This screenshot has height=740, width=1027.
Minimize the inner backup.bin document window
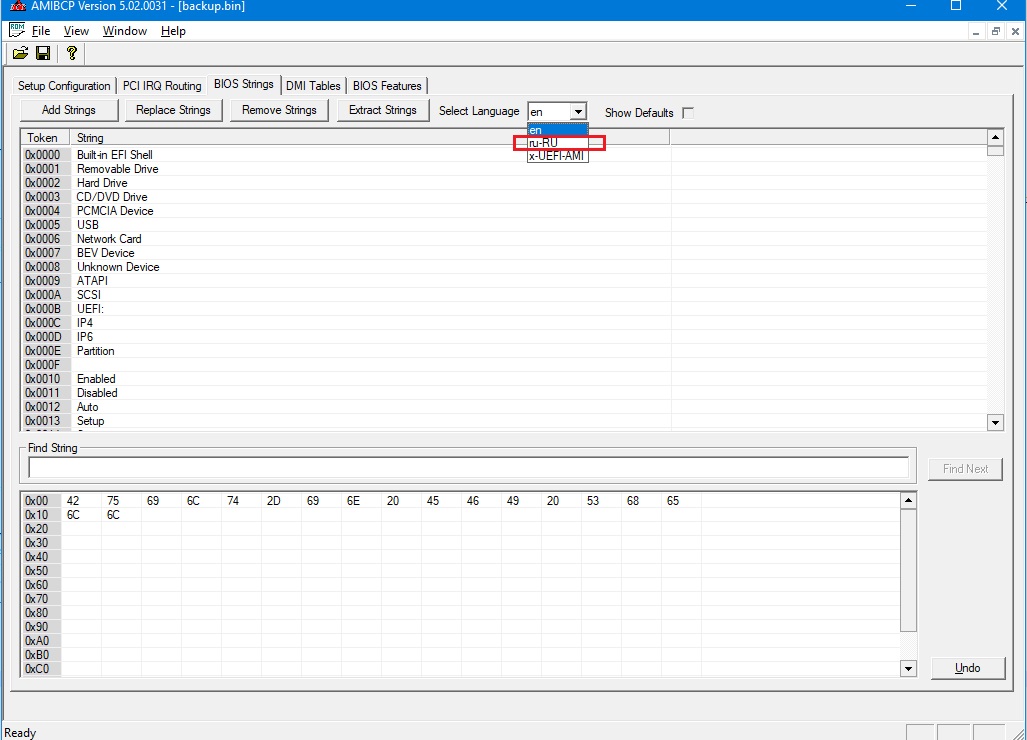coord(976,31)
